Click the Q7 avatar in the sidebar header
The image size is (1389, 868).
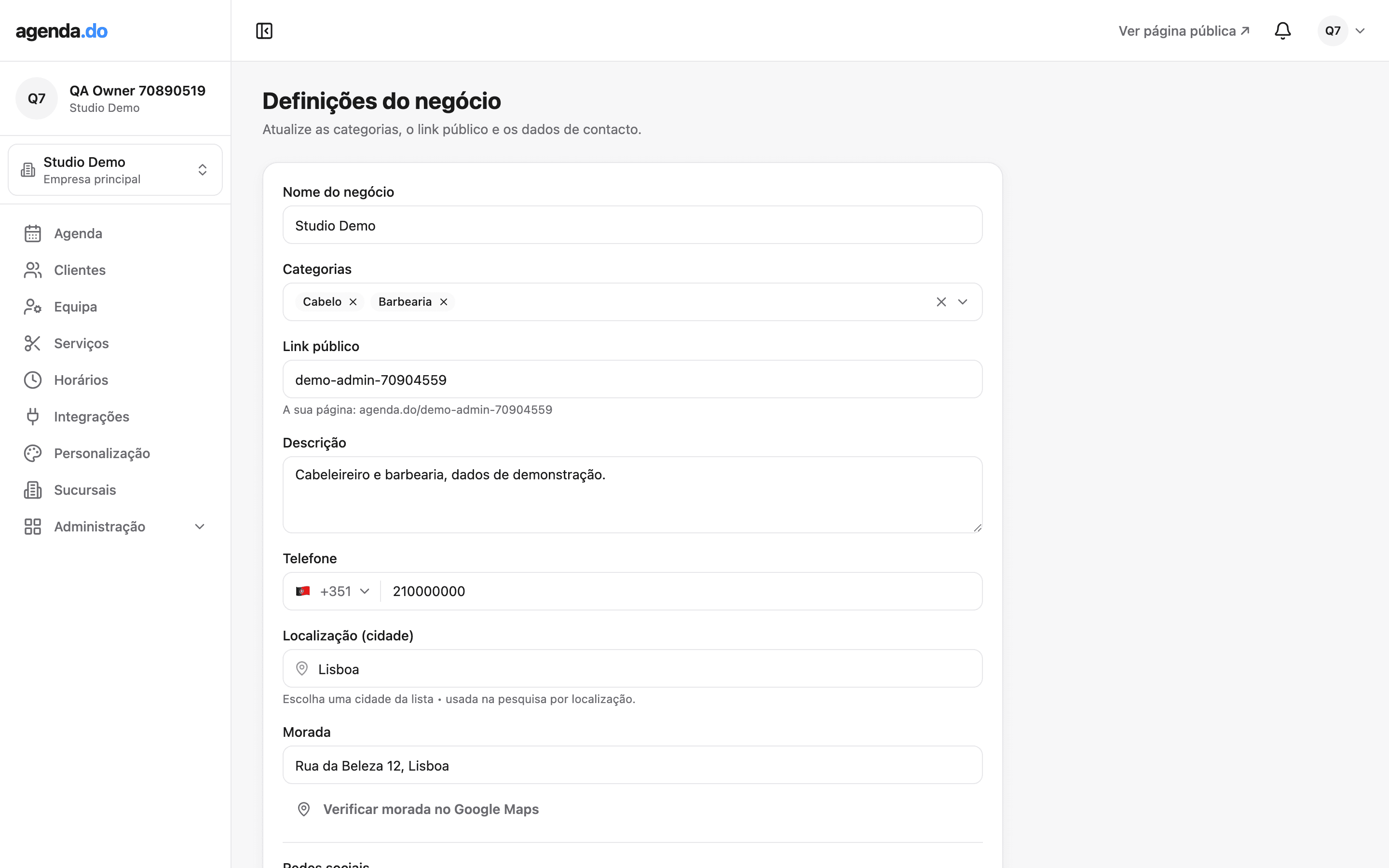click(x=37, y=98)
